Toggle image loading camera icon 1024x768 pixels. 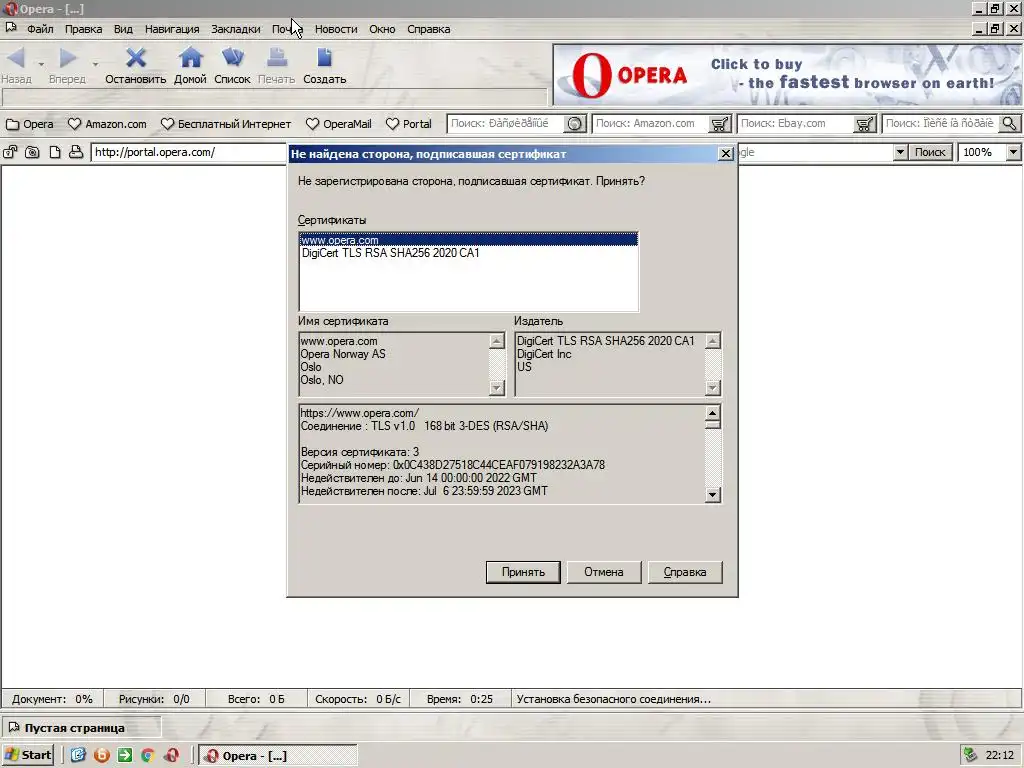32,152
